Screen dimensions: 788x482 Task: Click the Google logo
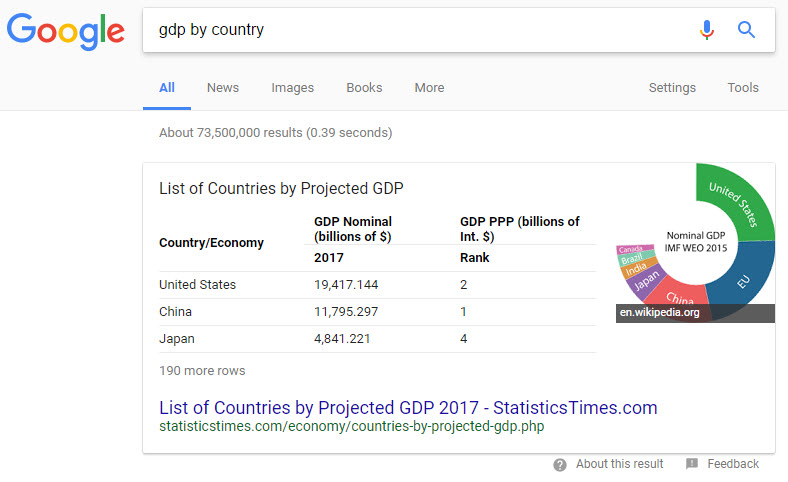[x=65, y=30]
